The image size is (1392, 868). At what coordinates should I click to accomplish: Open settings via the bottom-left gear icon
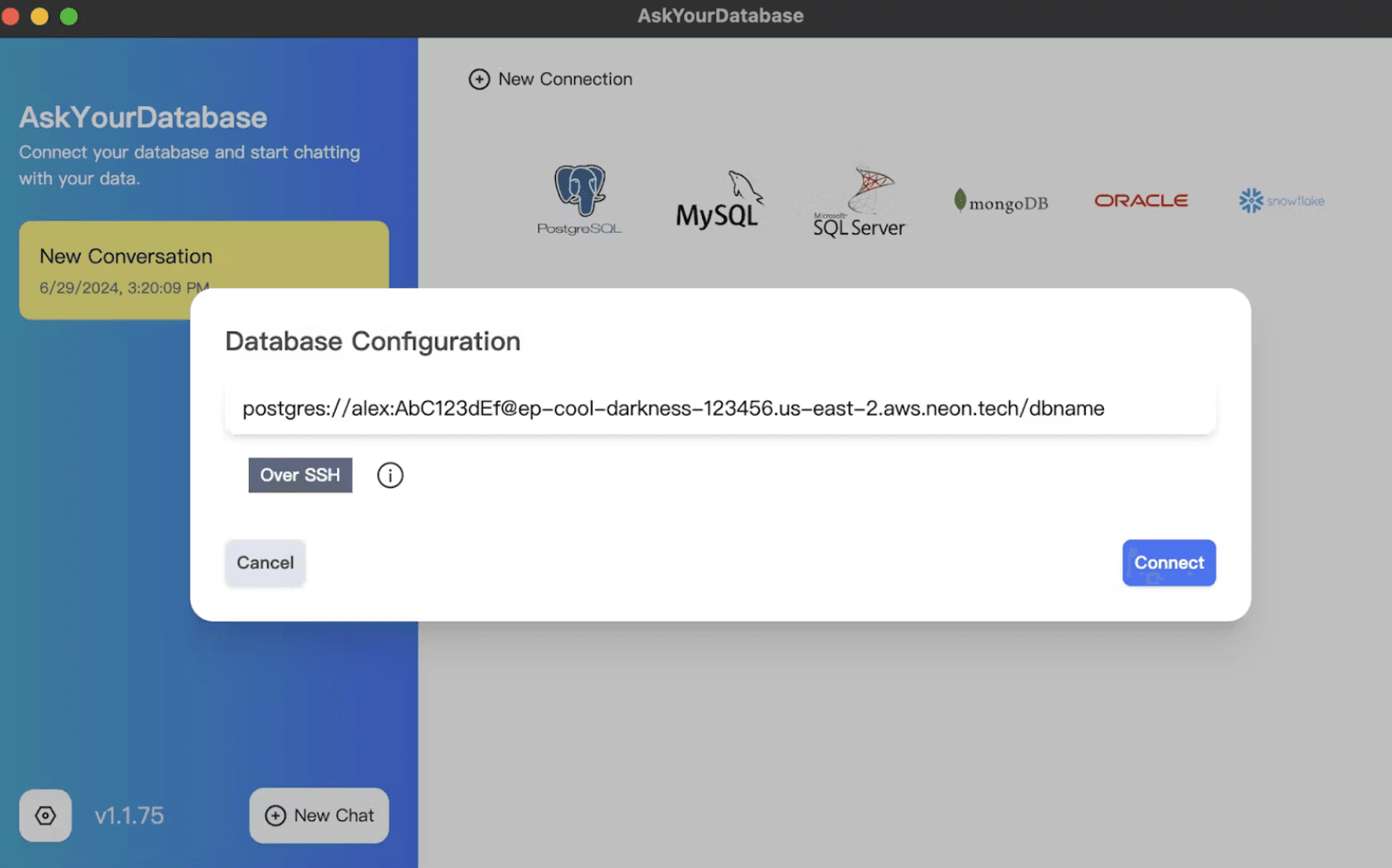coord(45,816)
